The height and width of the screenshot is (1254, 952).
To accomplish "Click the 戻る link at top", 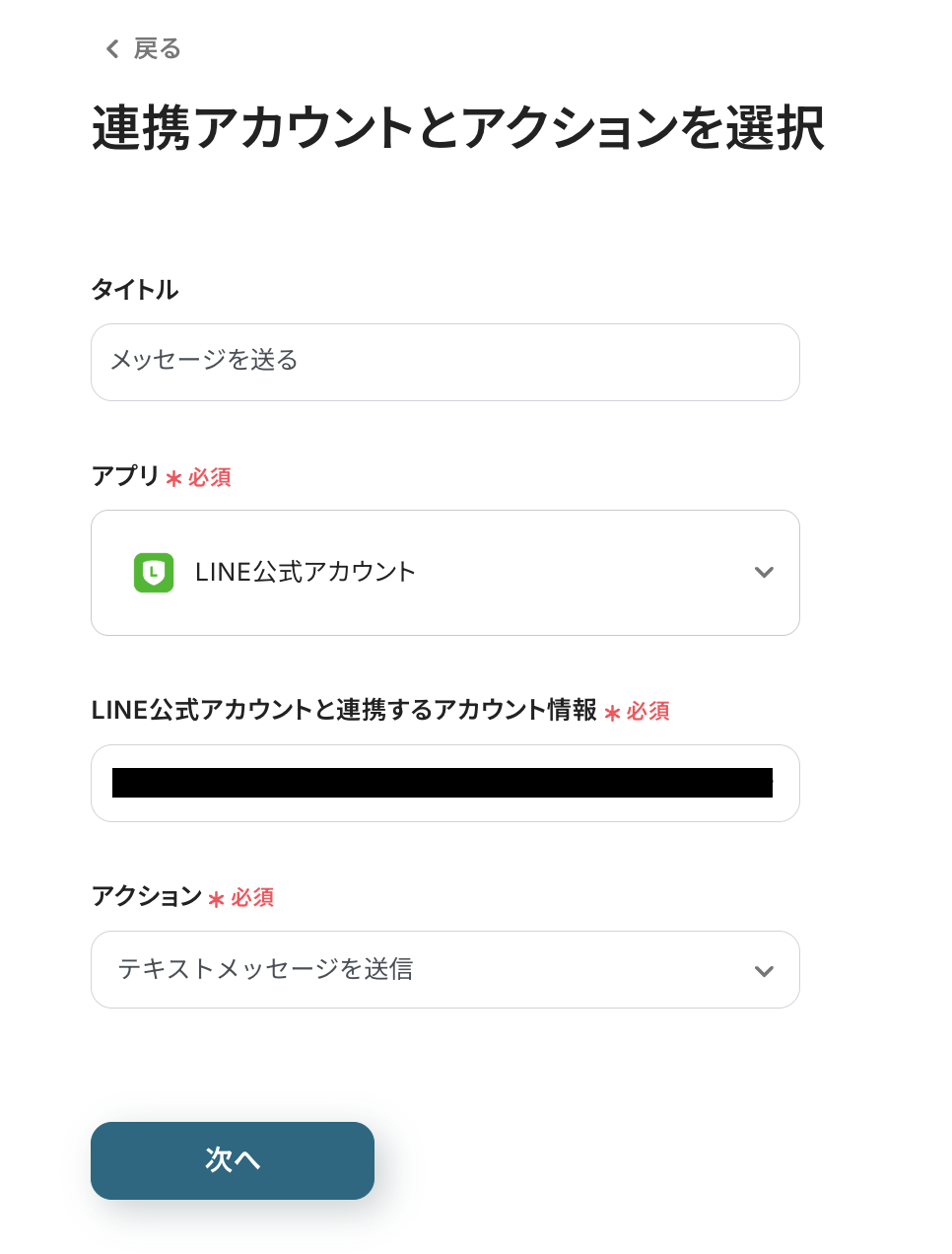I will tap(158, 48).
